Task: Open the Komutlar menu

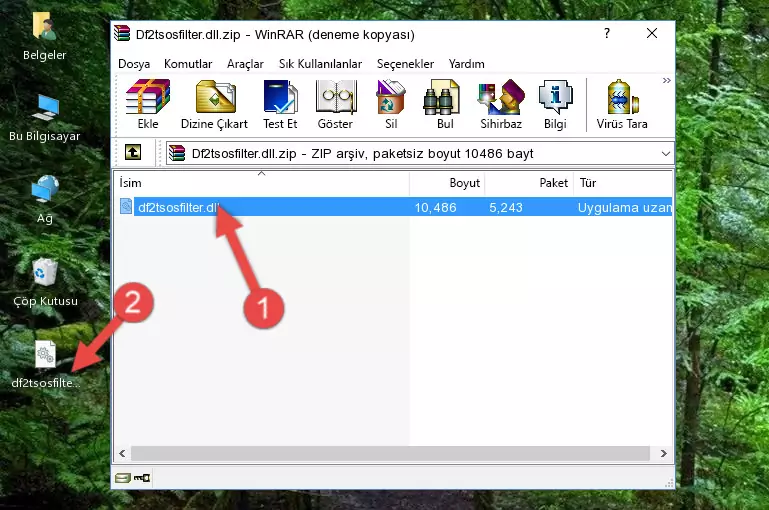Action: click(188, 64)
